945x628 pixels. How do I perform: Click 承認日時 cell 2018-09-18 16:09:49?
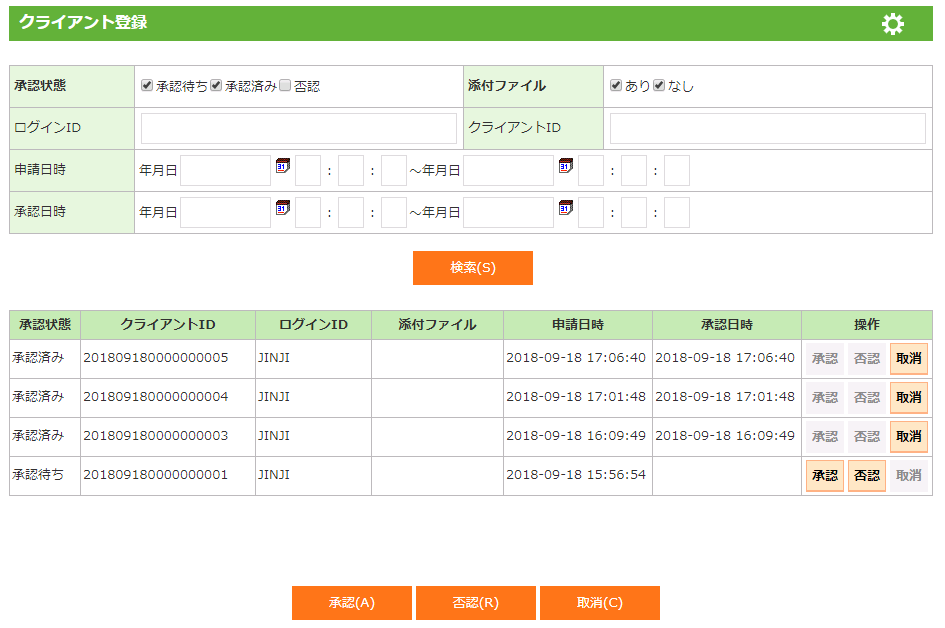[x=725, y=436]
